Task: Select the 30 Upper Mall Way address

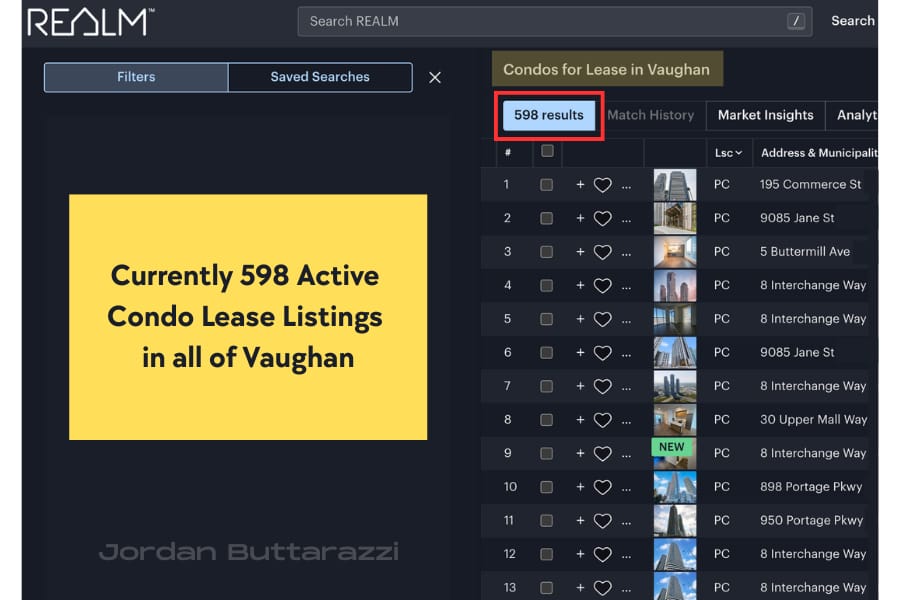Action: click(813, 420)
